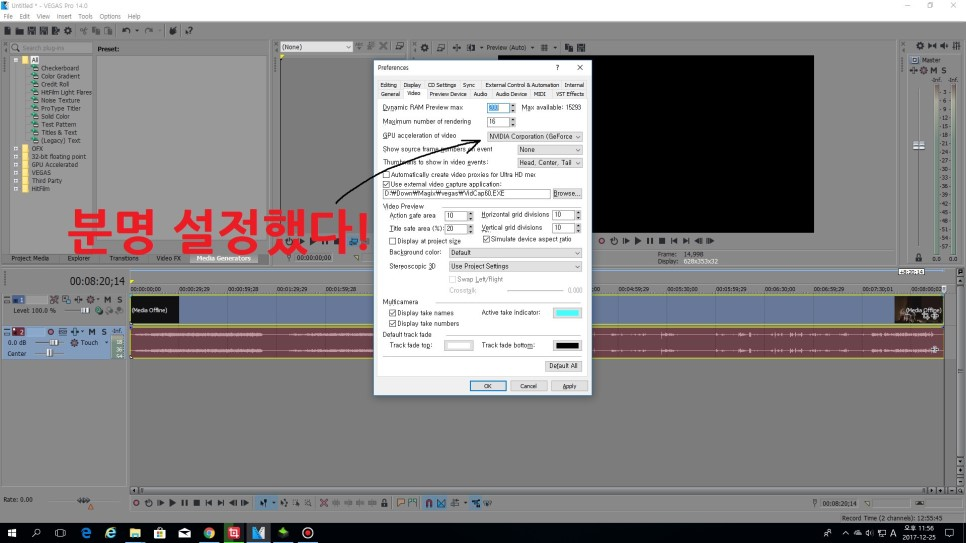966x543 pixels.
Task: Expand the GPU Accelerated folder
Action: (x=16, y=165)
